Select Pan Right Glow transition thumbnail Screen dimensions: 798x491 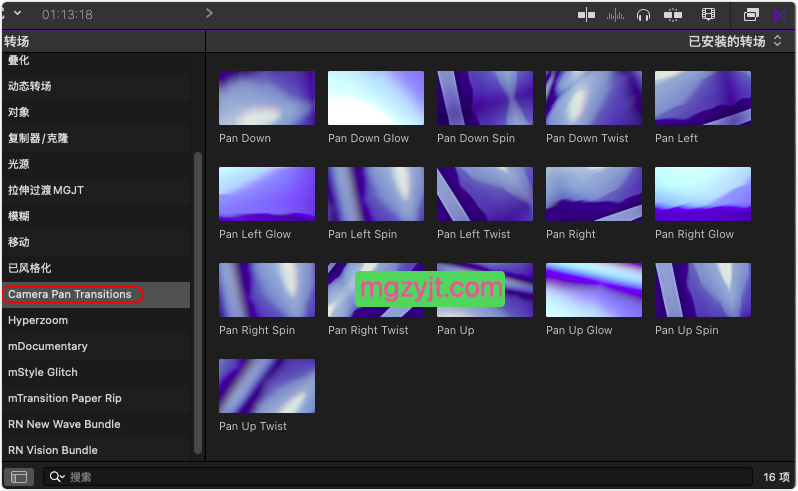pos(702,194)
